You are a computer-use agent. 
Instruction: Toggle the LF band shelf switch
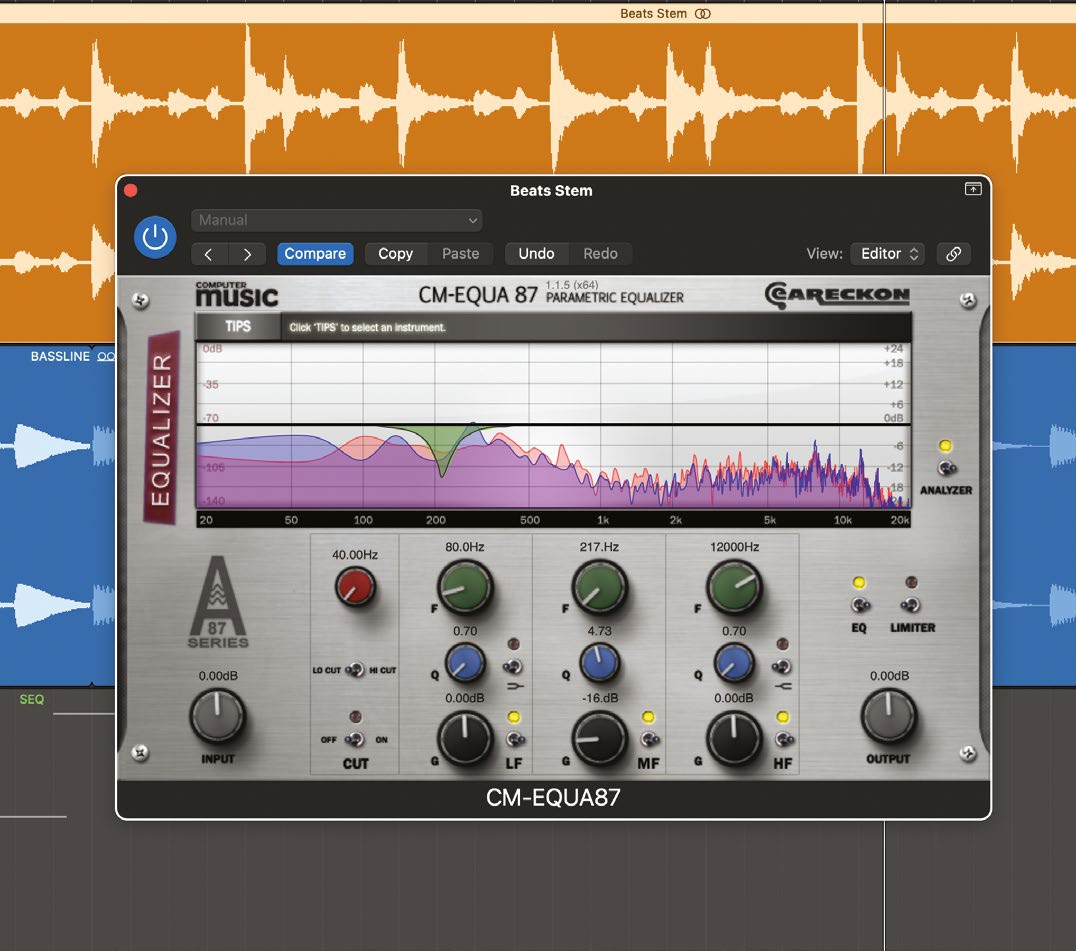513,666
